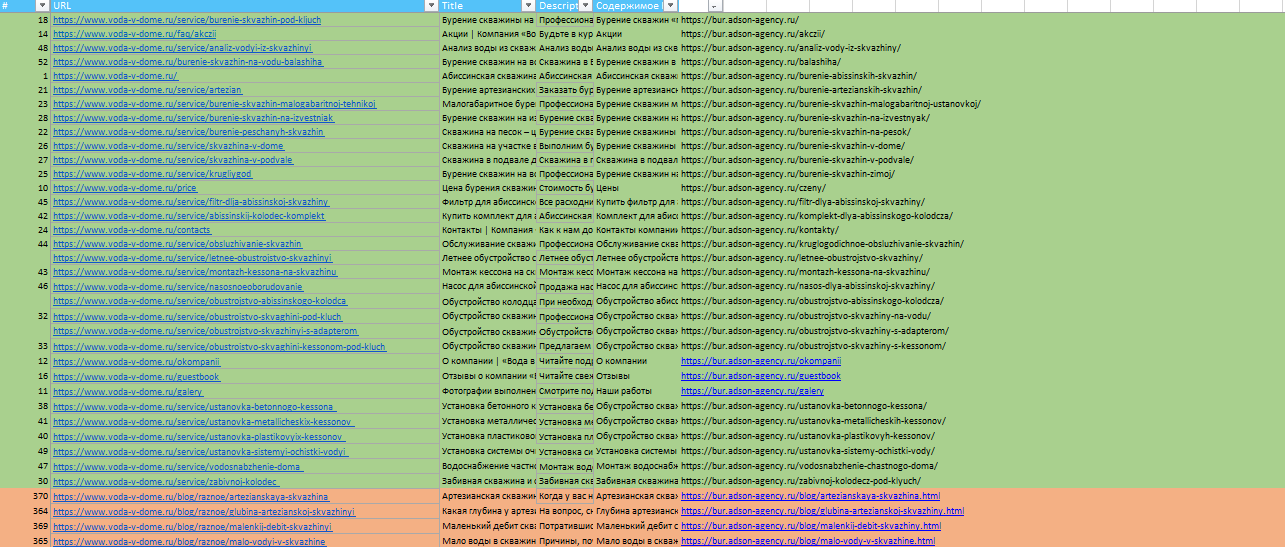The width and height of the screenshot is (1285, 547).
Task: Open the voda-v-dome ustanovka-sistemyi-ochistki-vodyi link
Action: pyautogui.click(x=201, y=451)
